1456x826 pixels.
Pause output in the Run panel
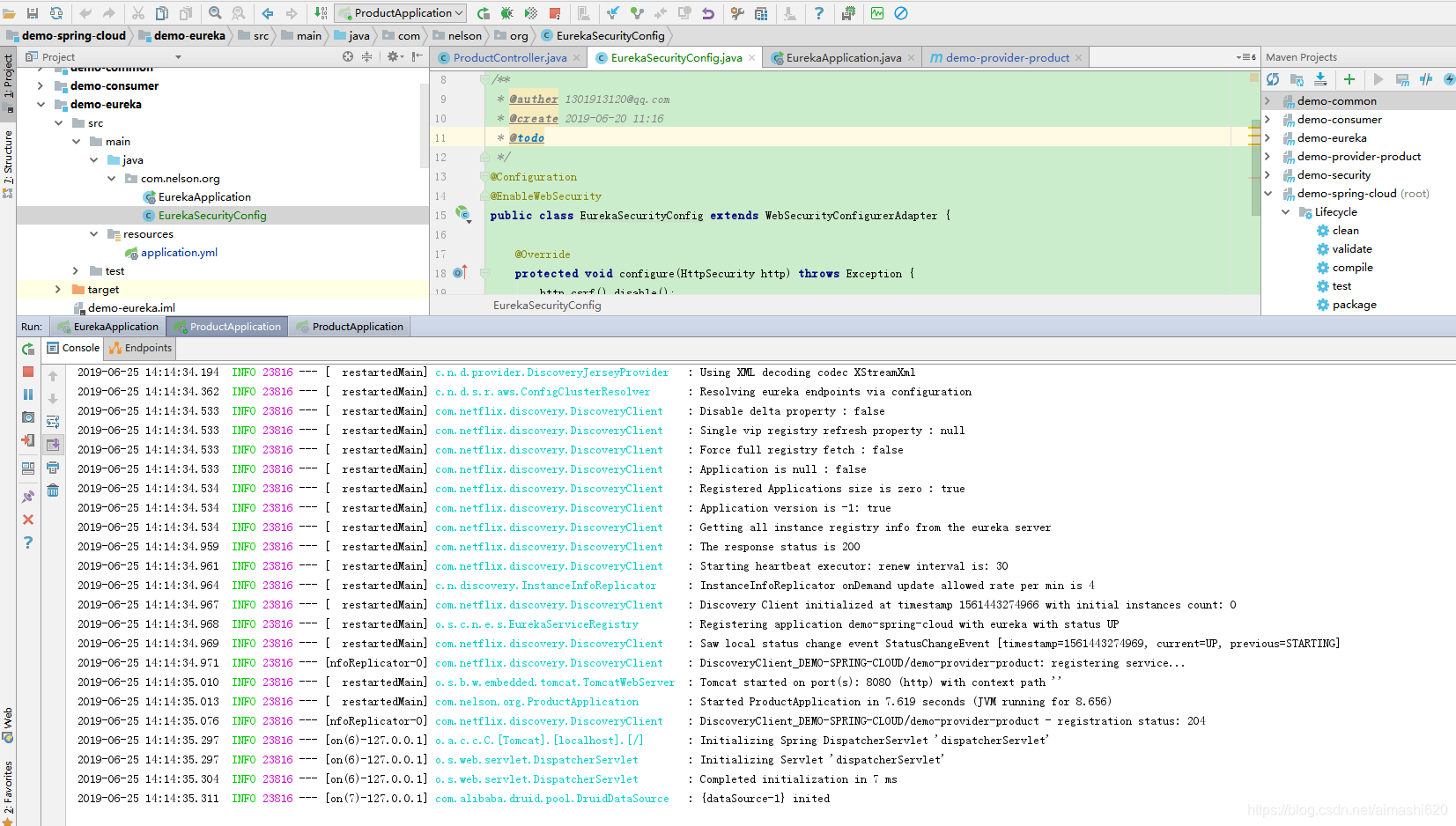28,395
